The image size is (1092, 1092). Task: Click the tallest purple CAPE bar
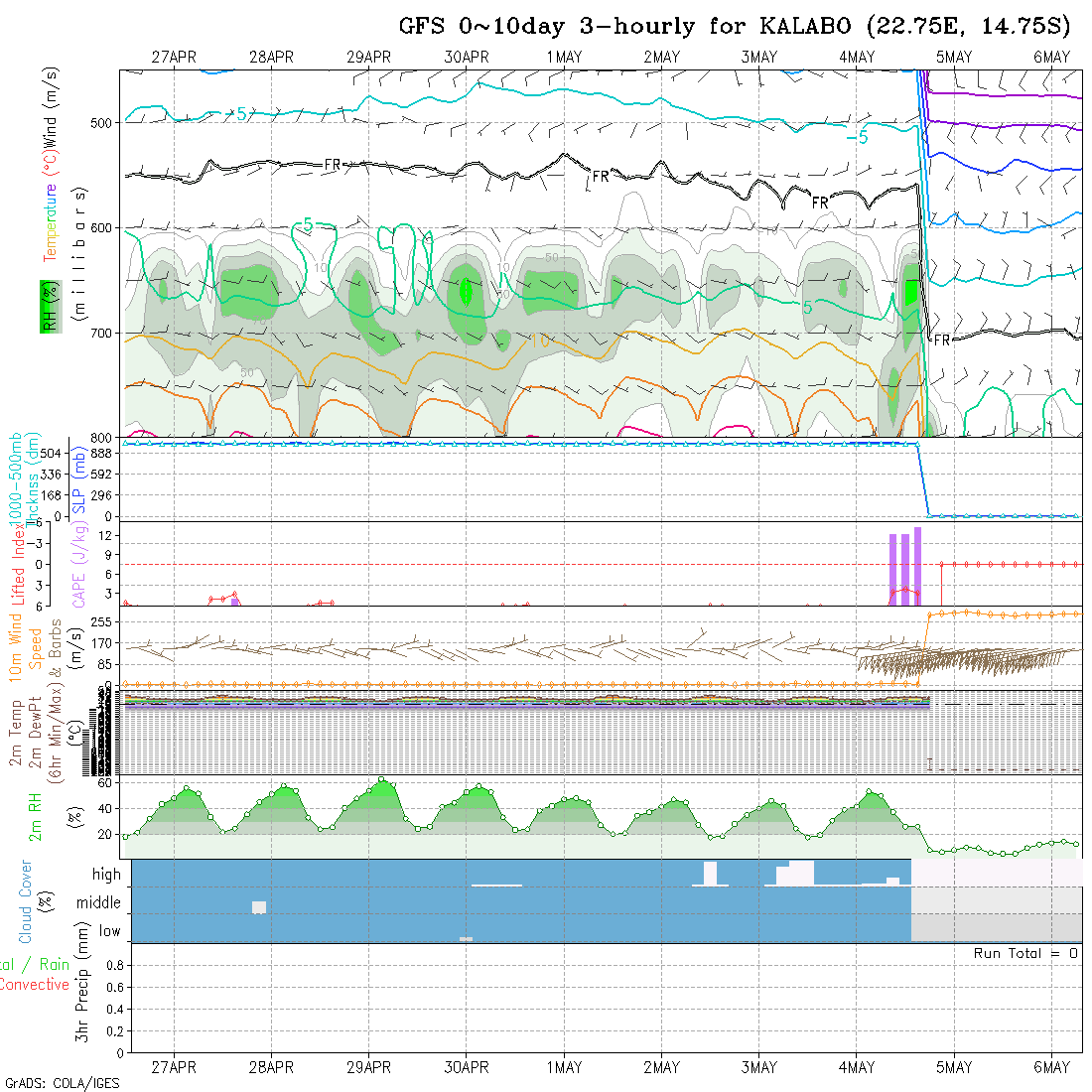[x=917, y=566]
